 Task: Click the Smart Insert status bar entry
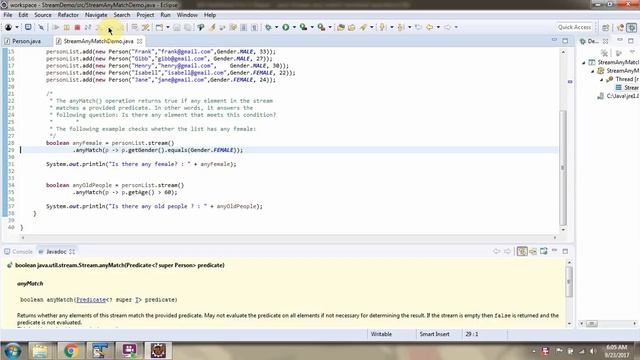click(434, 334)
